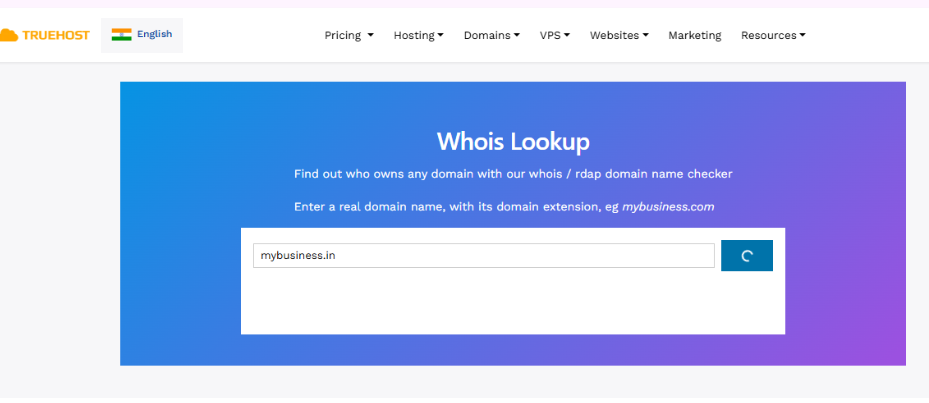The image size is (929, 403).
Task: Click the India flag icon
Action: pyautogui.click(x=121, y=34)
